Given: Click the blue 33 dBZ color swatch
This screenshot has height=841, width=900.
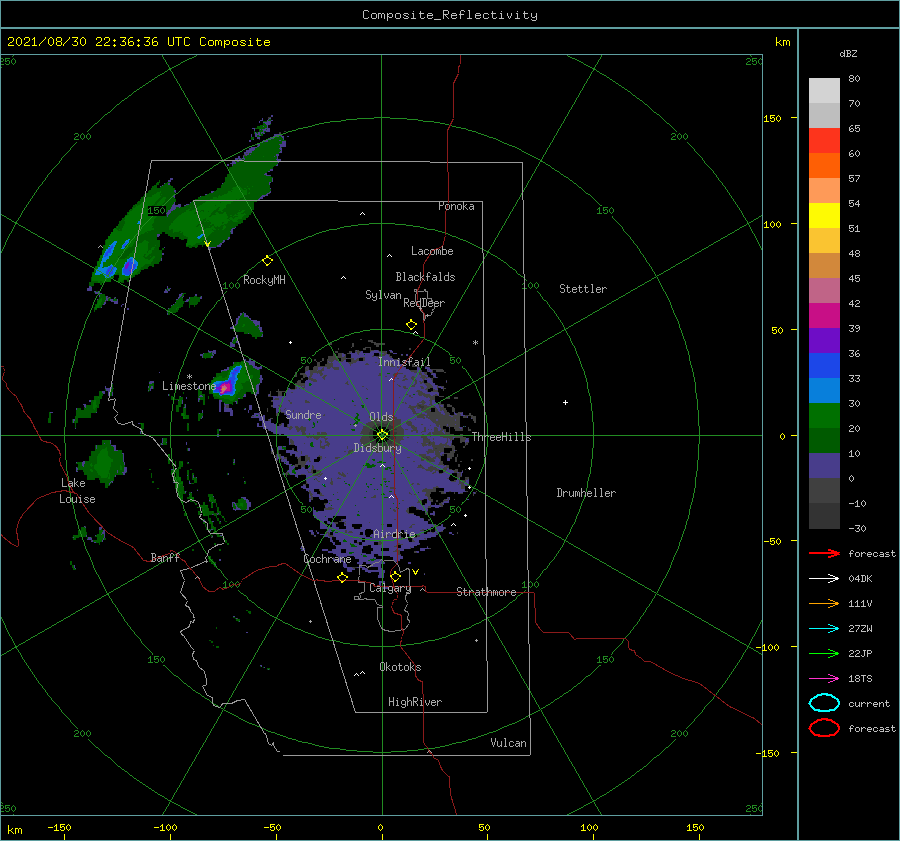Looking at the screenshot, I should pos(824,366).
